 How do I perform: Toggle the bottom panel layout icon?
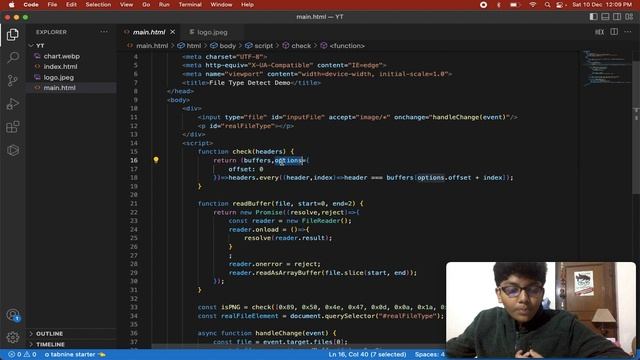click(x=605, y=17)
